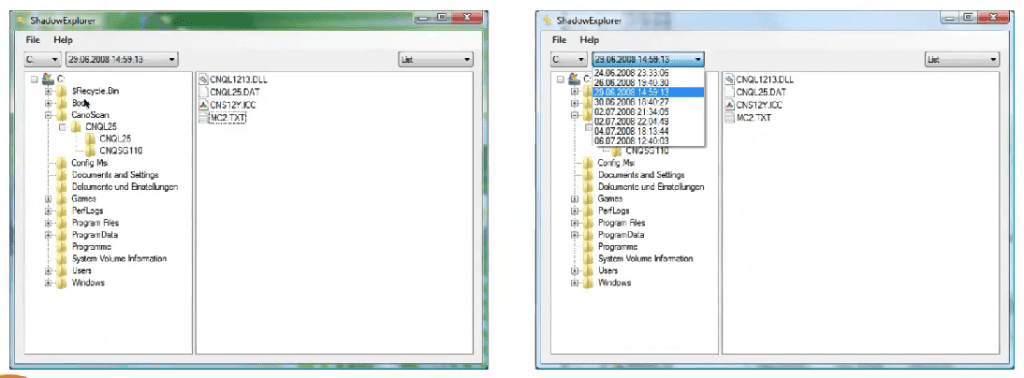Select Dokumente und Einstellungen in right window
This screenshot has height=378, width=1024.
coord(651,187)
